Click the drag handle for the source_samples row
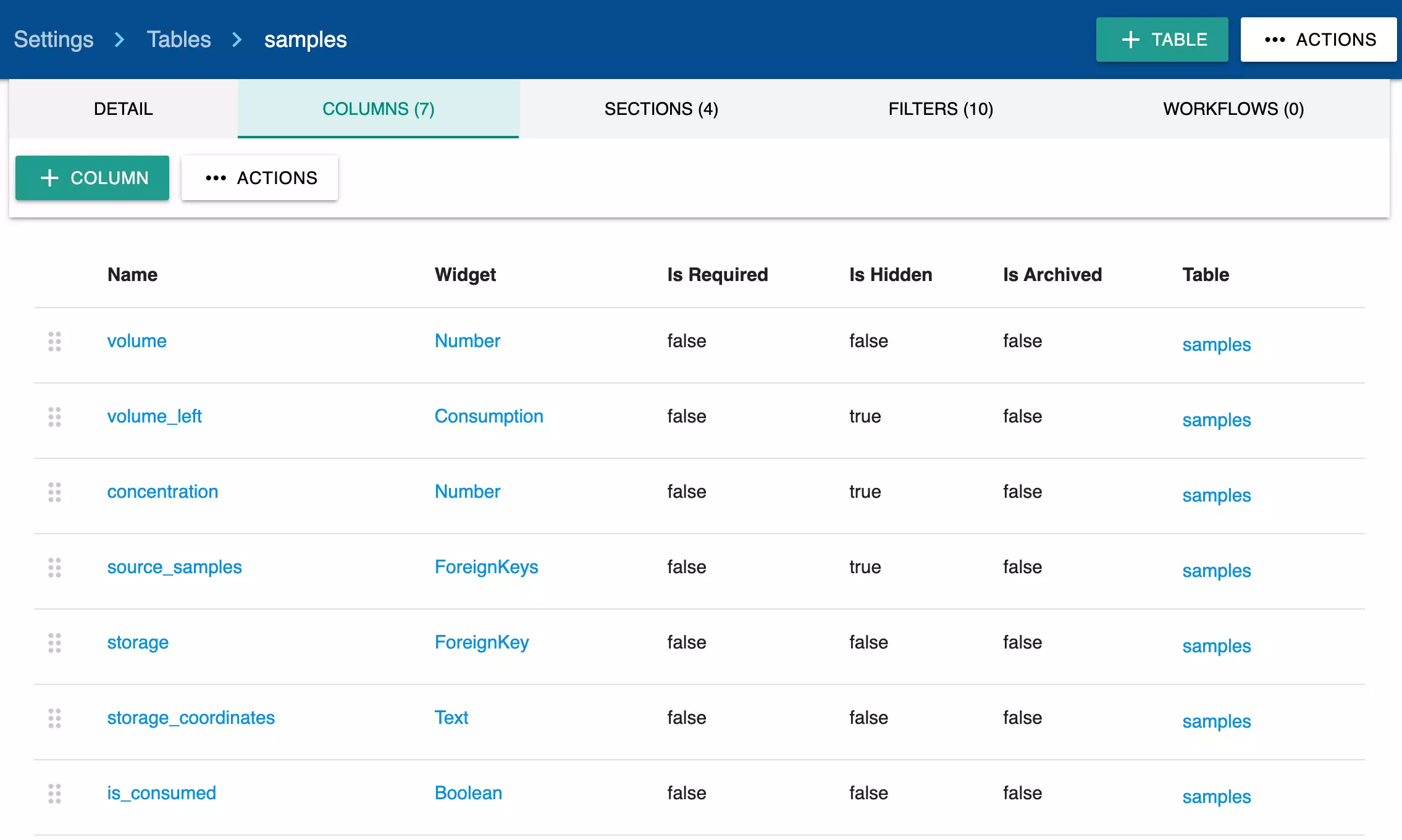 pos(54,568)
